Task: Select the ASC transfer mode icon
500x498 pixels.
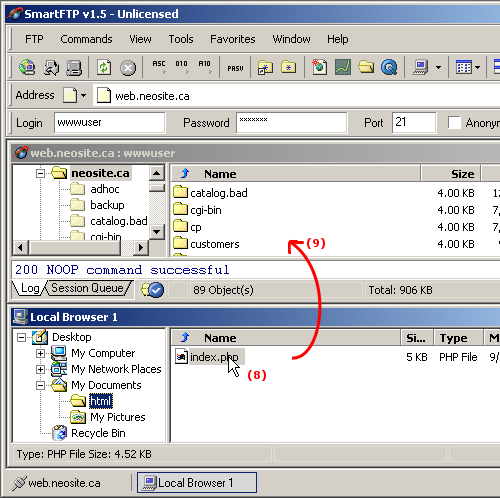Action: (x=159, y=67)
